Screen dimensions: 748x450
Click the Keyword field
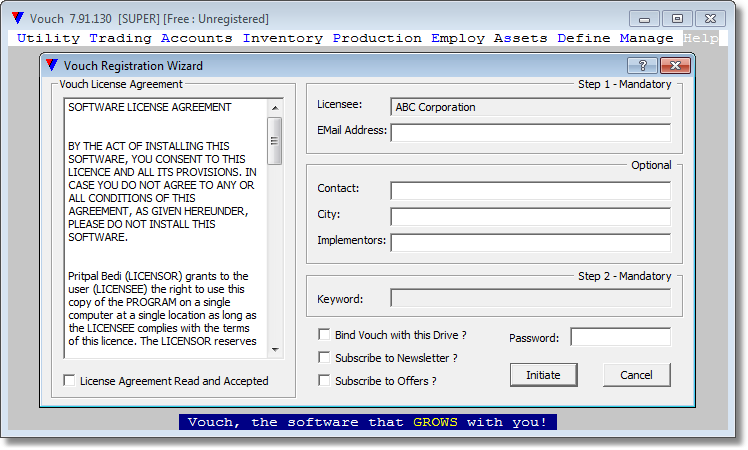coord(530,298)
